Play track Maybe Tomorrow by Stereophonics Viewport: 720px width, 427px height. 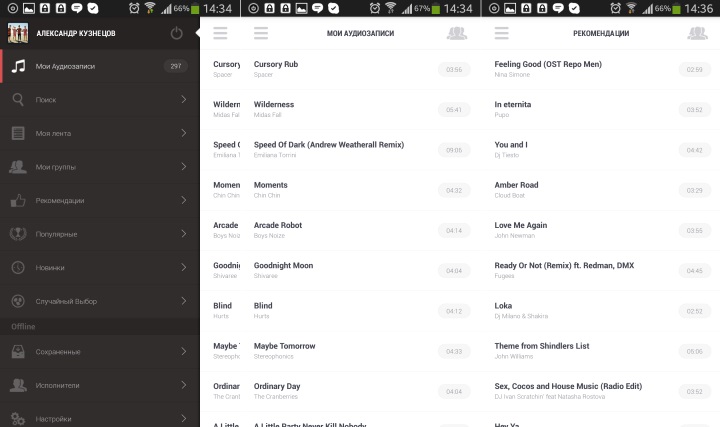click(360, 351)
